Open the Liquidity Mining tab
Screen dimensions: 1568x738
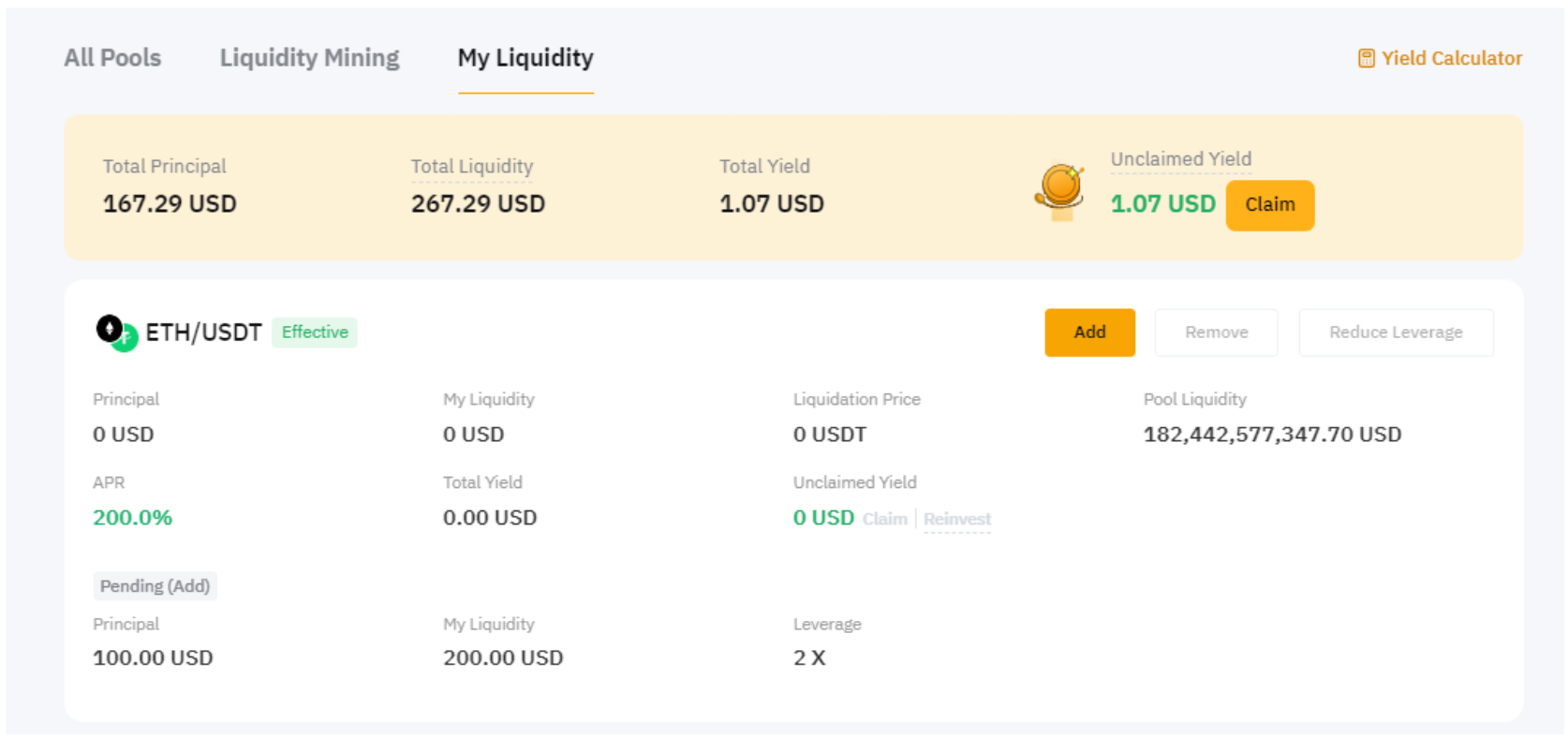309,58
